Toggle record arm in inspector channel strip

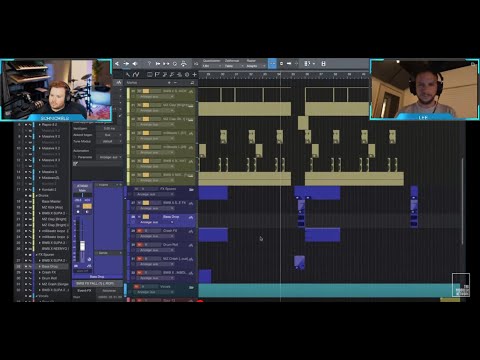coord(78,212)
